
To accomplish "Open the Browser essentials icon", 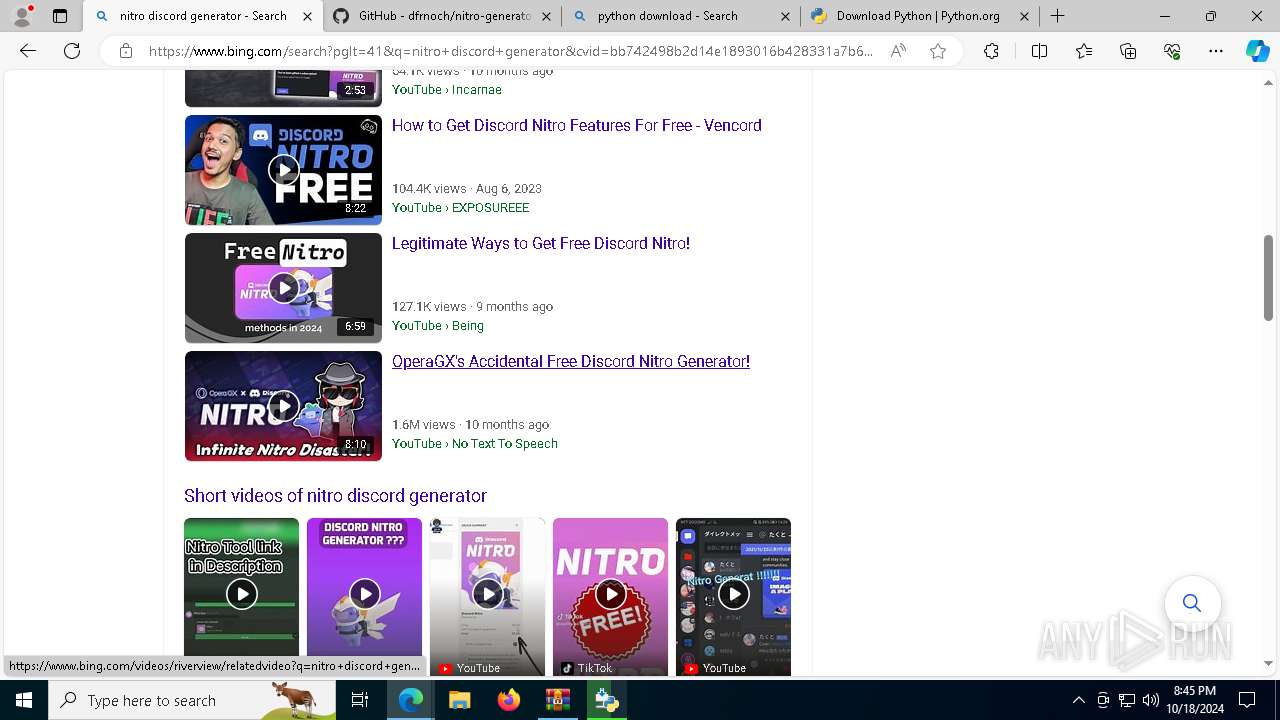I will pos(1172,51).
